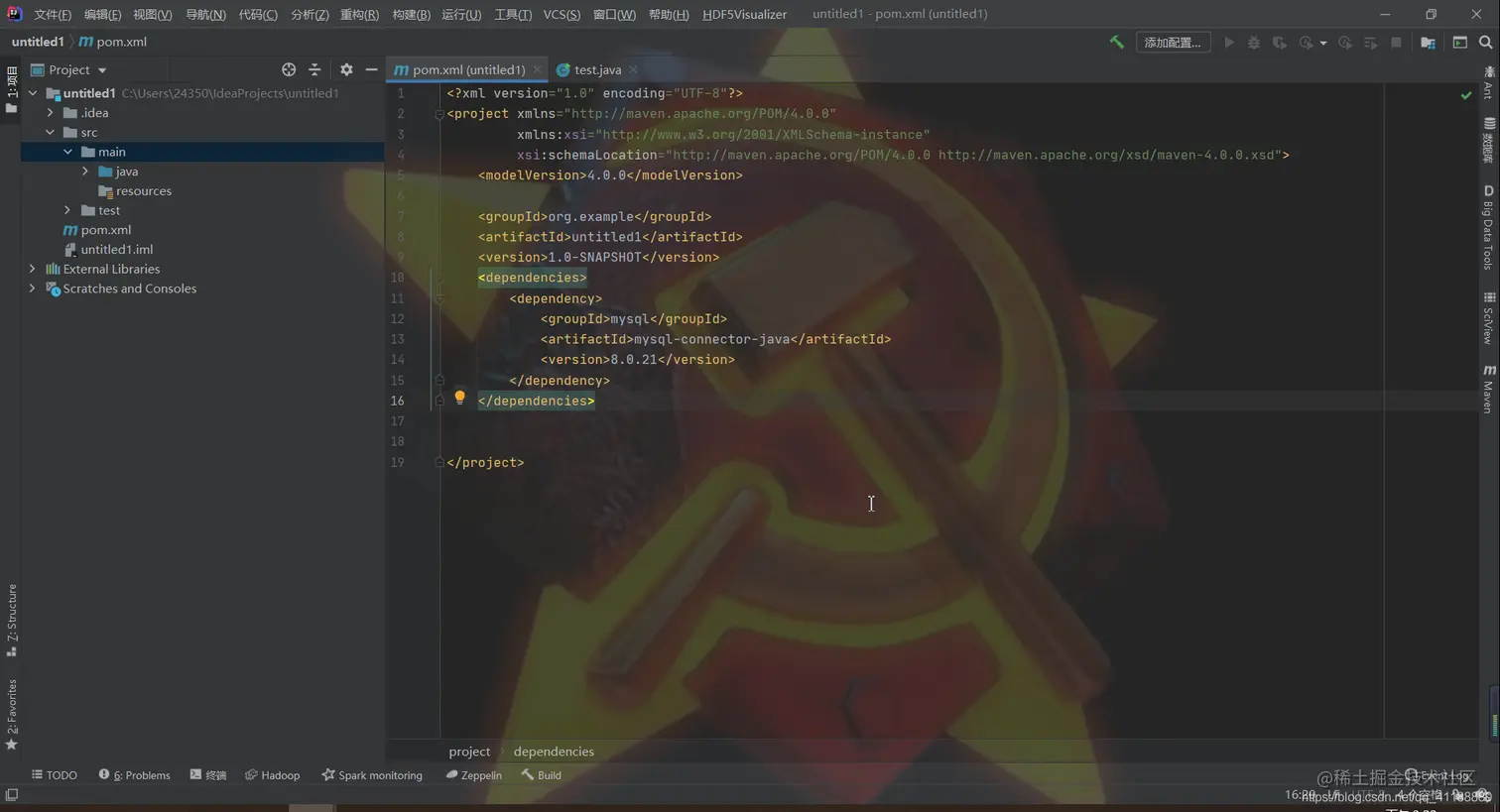The image size is (1500, 812).
Task: Click project breadcrumb at editor bottom
Action: [x=469, y=752]
